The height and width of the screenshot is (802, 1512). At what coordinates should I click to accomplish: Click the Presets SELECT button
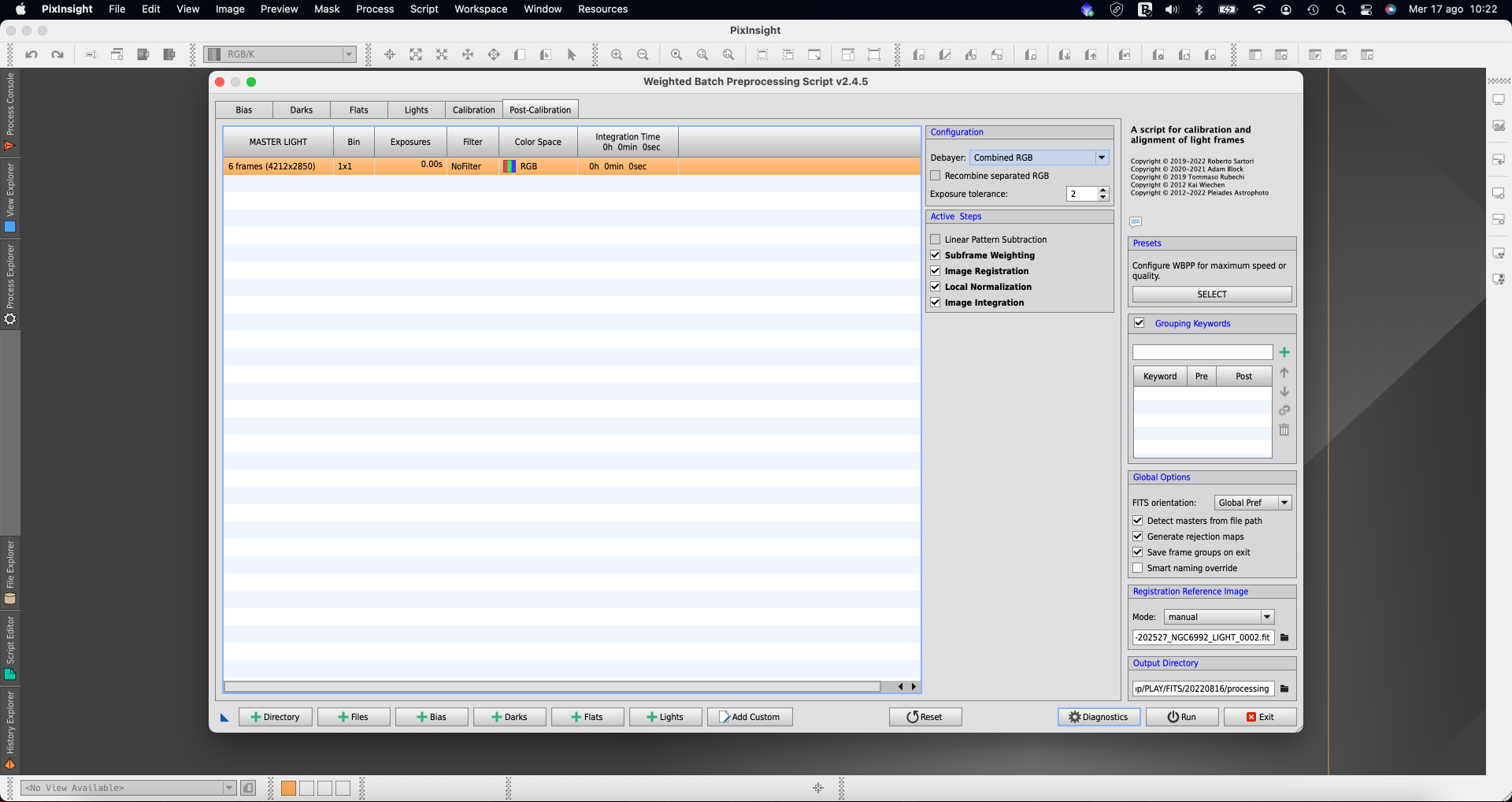coord(1212,295)
